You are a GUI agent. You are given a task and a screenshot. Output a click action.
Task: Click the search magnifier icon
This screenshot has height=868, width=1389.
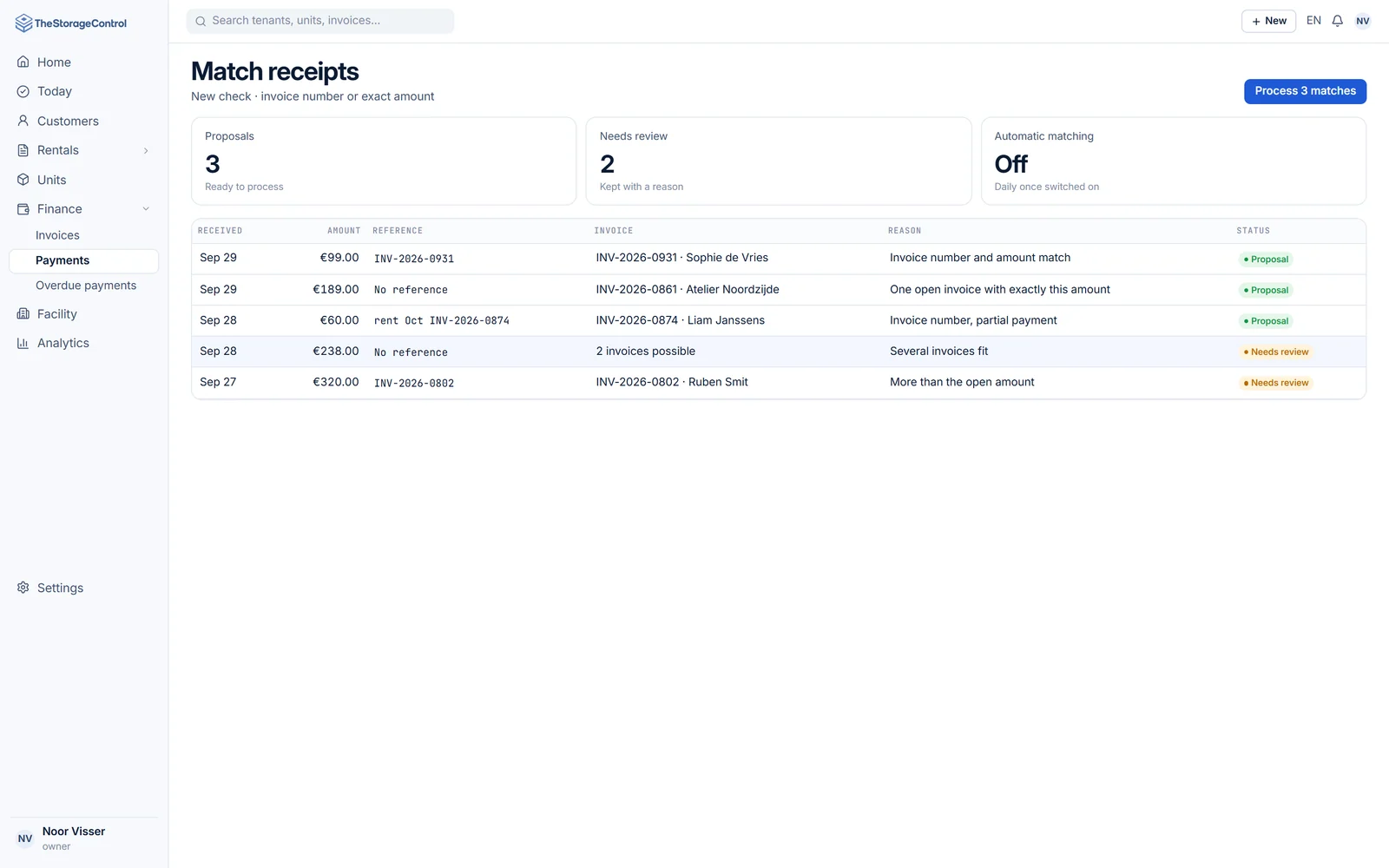click(201, 21)
